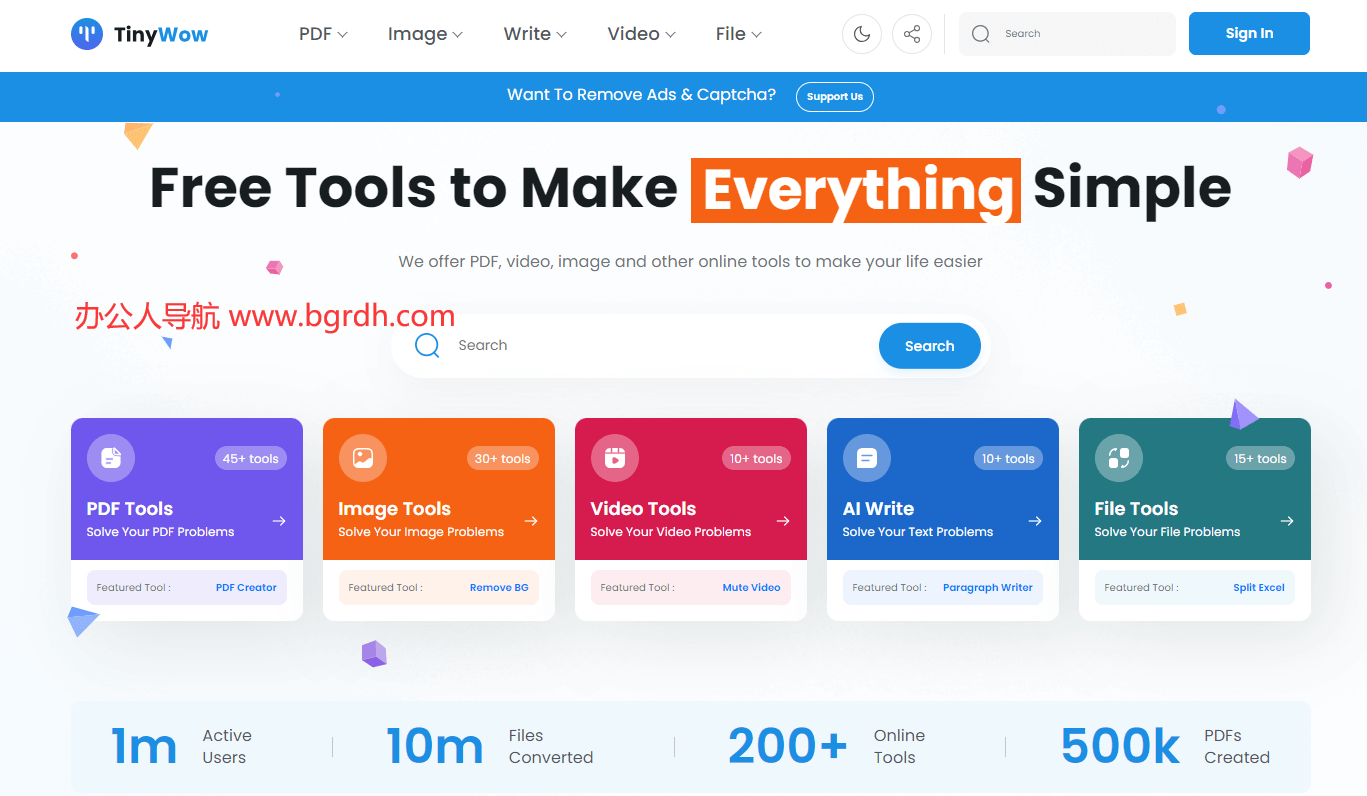1367x796 pixels.
Task: Click the arrow on PDF Tools card
Action: click(279, 521)
